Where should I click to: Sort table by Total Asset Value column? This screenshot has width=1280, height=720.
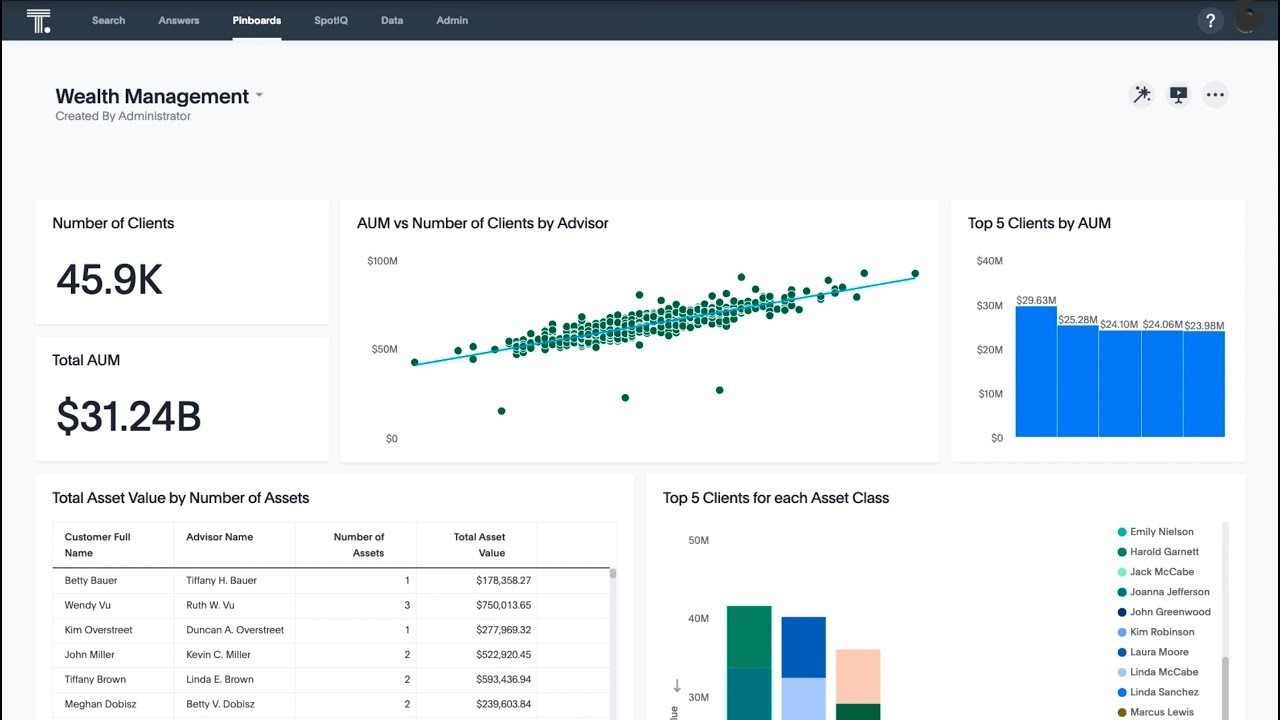click(x=479, y=545)
